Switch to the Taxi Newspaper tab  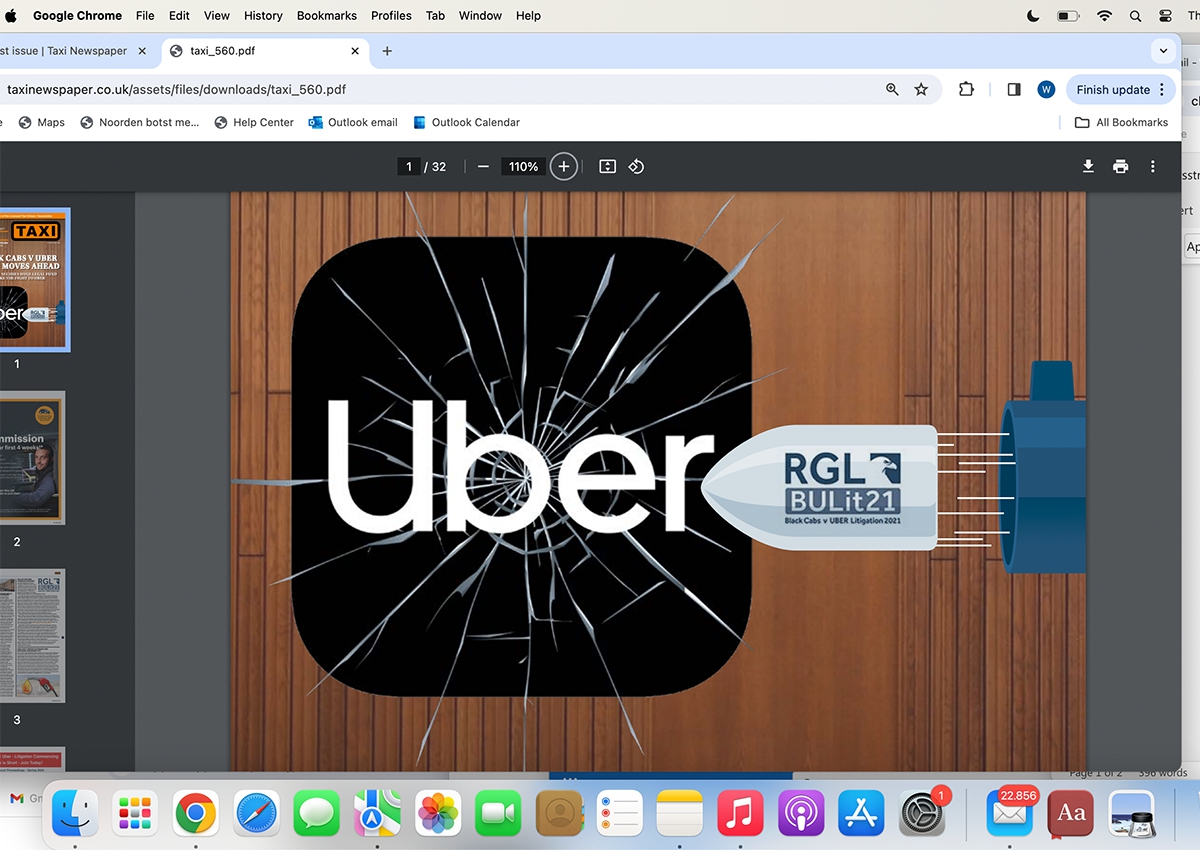[65, 51]
